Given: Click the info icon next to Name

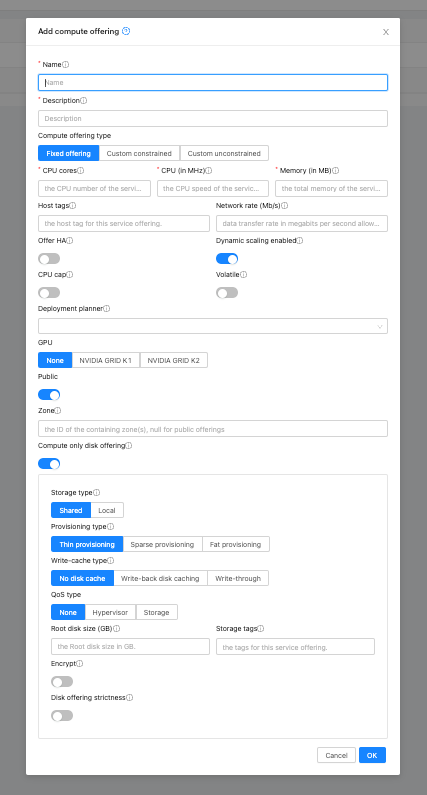Looking at the screenshot, I should (x=65, y=64).
